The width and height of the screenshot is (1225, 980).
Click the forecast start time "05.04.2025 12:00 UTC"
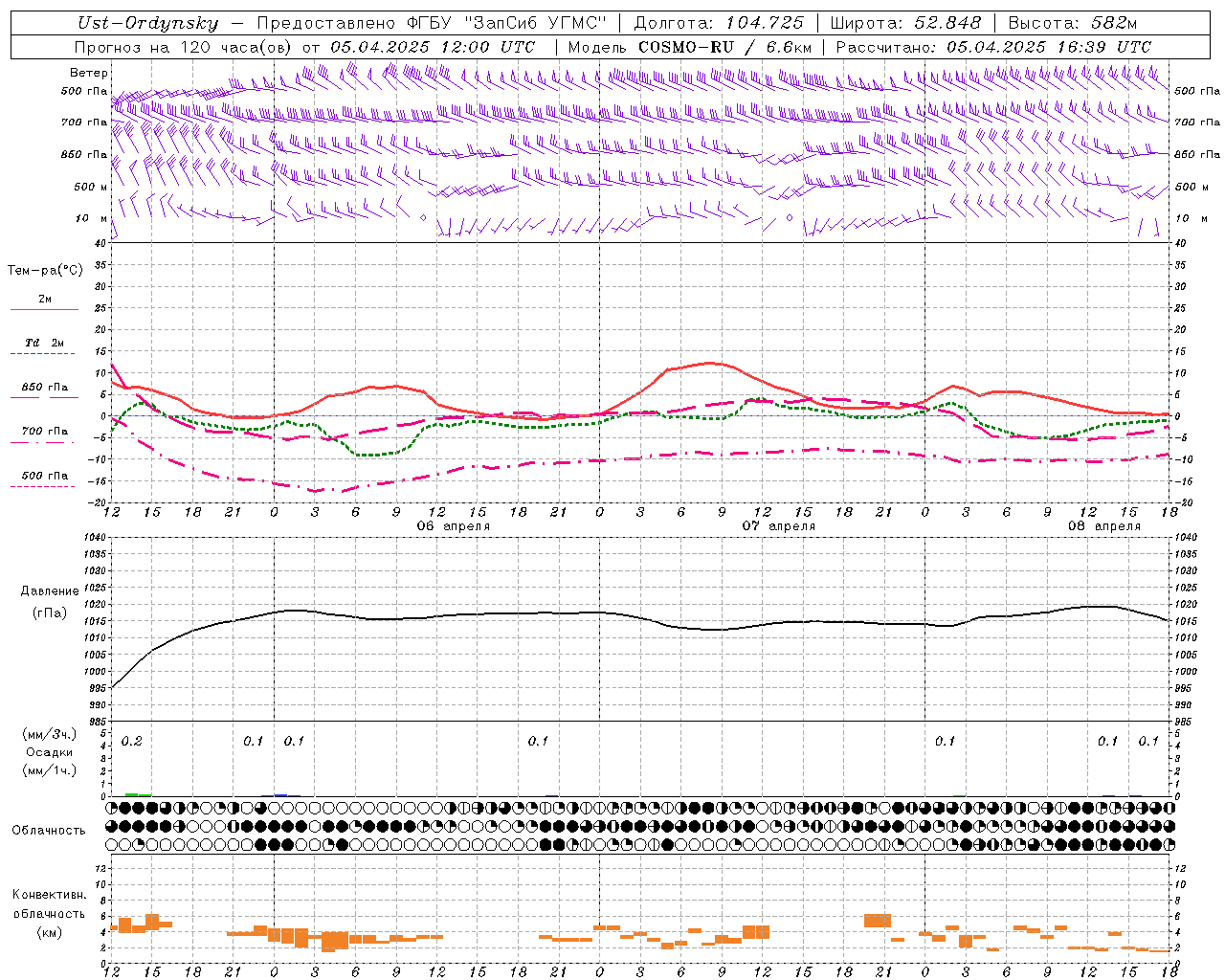[433, 47]
